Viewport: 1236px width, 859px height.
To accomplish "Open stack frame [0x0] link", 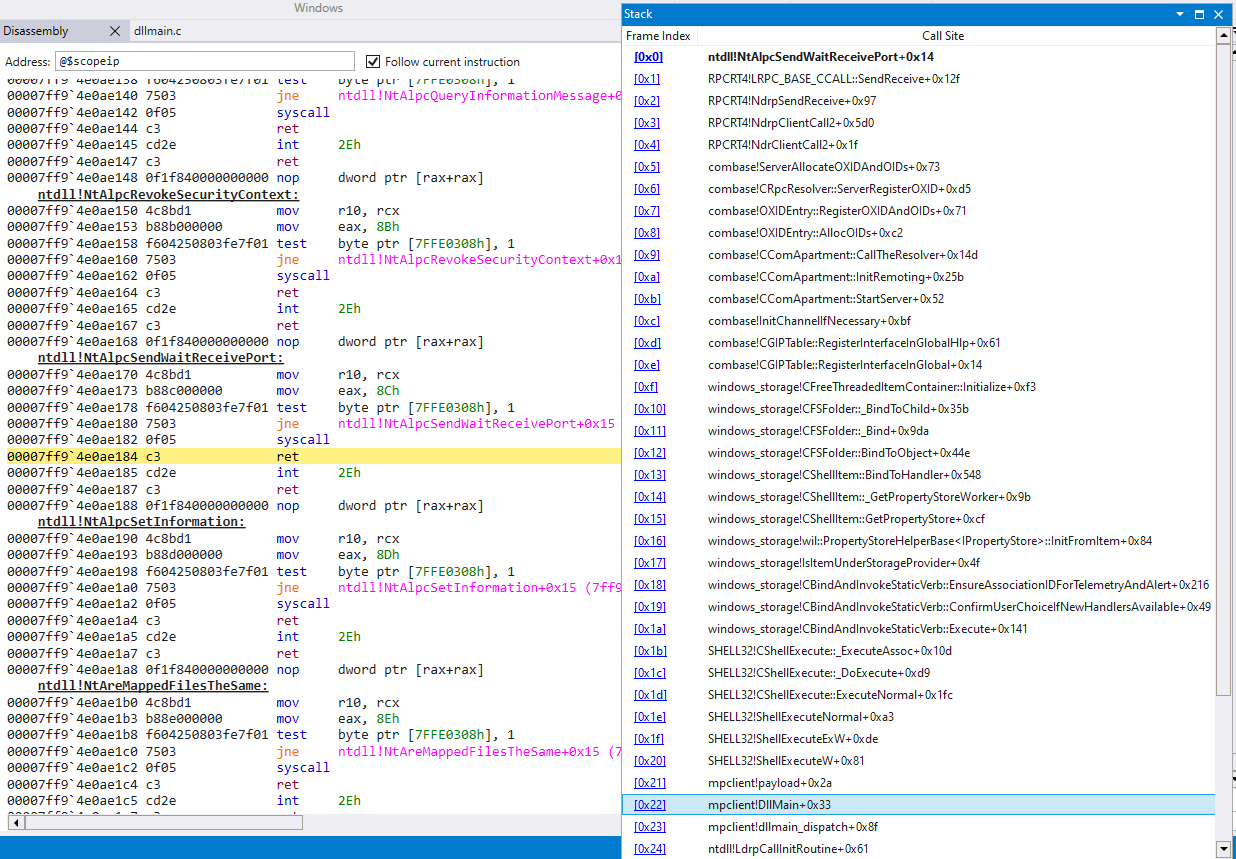I will point(648,57).
